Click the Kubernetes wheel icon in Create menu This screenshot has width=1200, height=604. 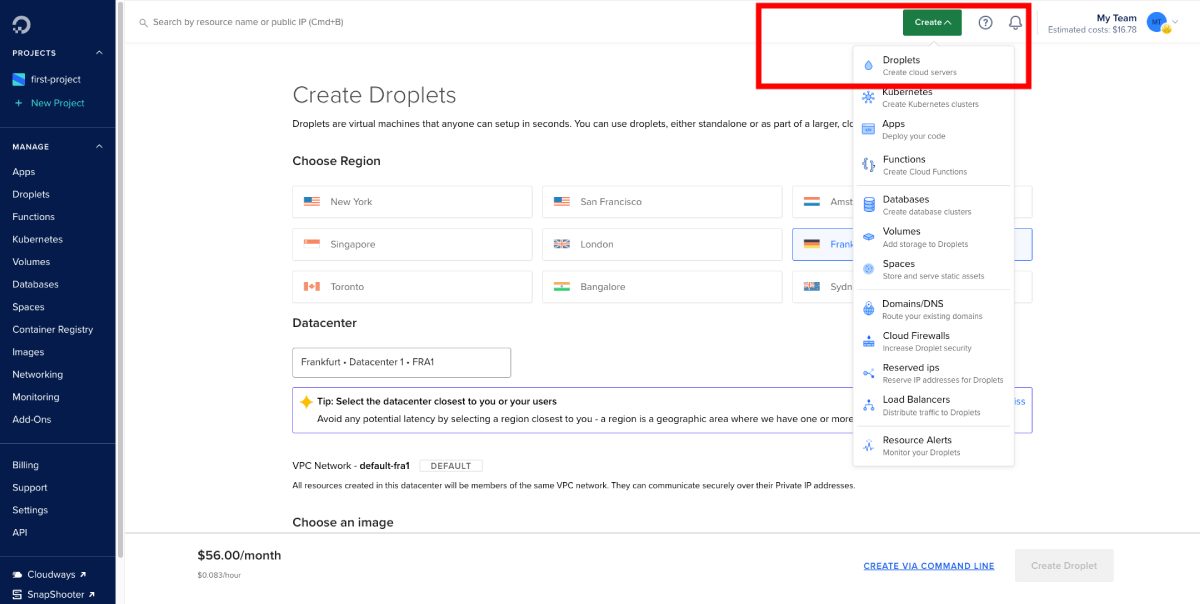pos(868,97)
